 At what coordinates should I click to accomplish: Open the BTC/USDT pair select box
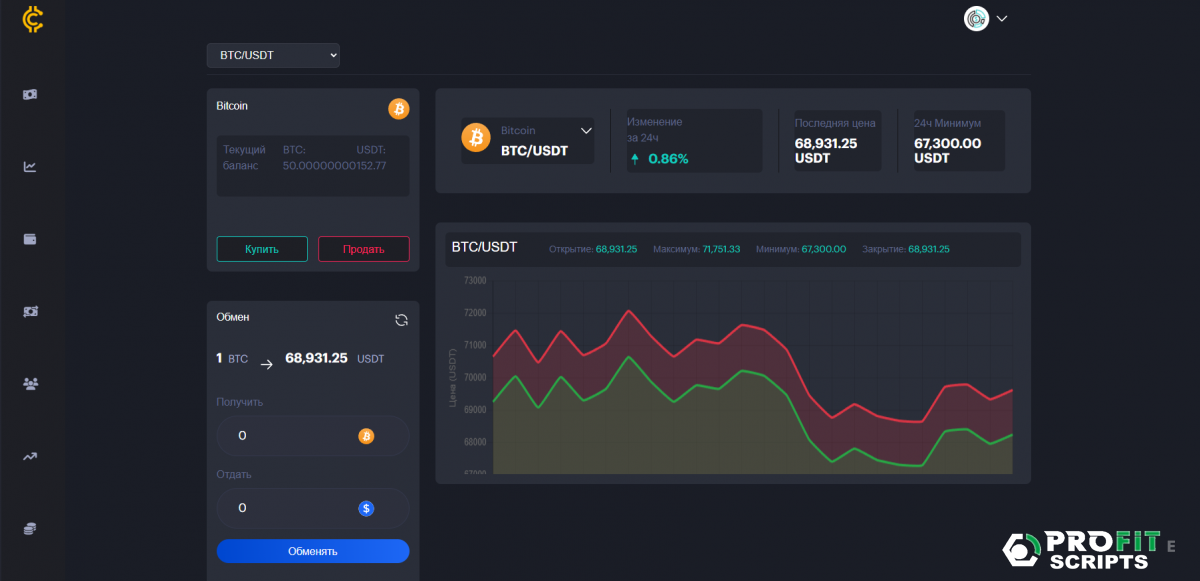pyautogui.click(x=273, y=55)
